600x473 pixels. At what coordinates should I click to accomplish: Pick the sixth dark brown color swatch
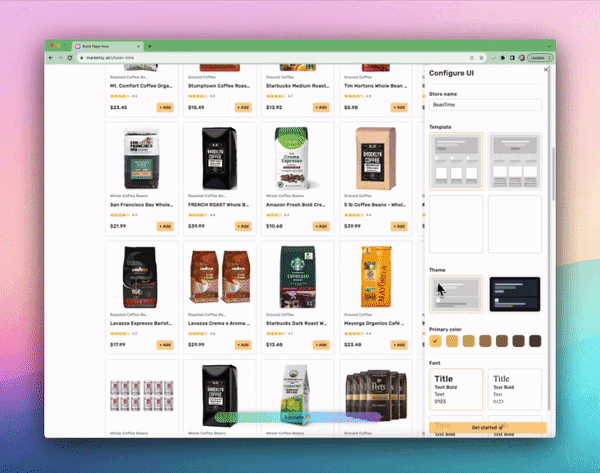[x=518, y=341]
